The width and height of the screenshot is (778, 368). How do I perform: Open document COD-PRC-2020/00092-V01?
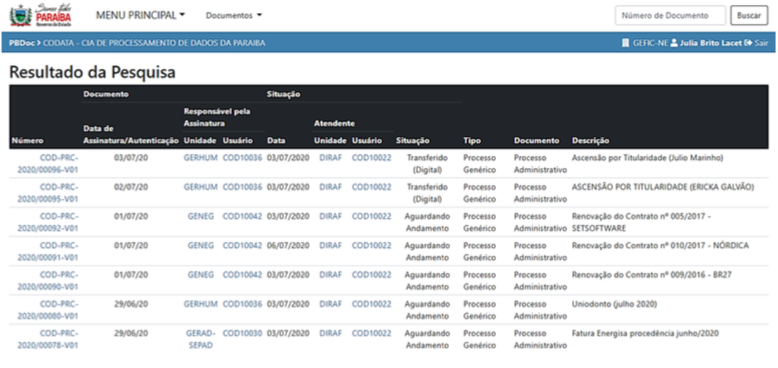pos(48,222)
